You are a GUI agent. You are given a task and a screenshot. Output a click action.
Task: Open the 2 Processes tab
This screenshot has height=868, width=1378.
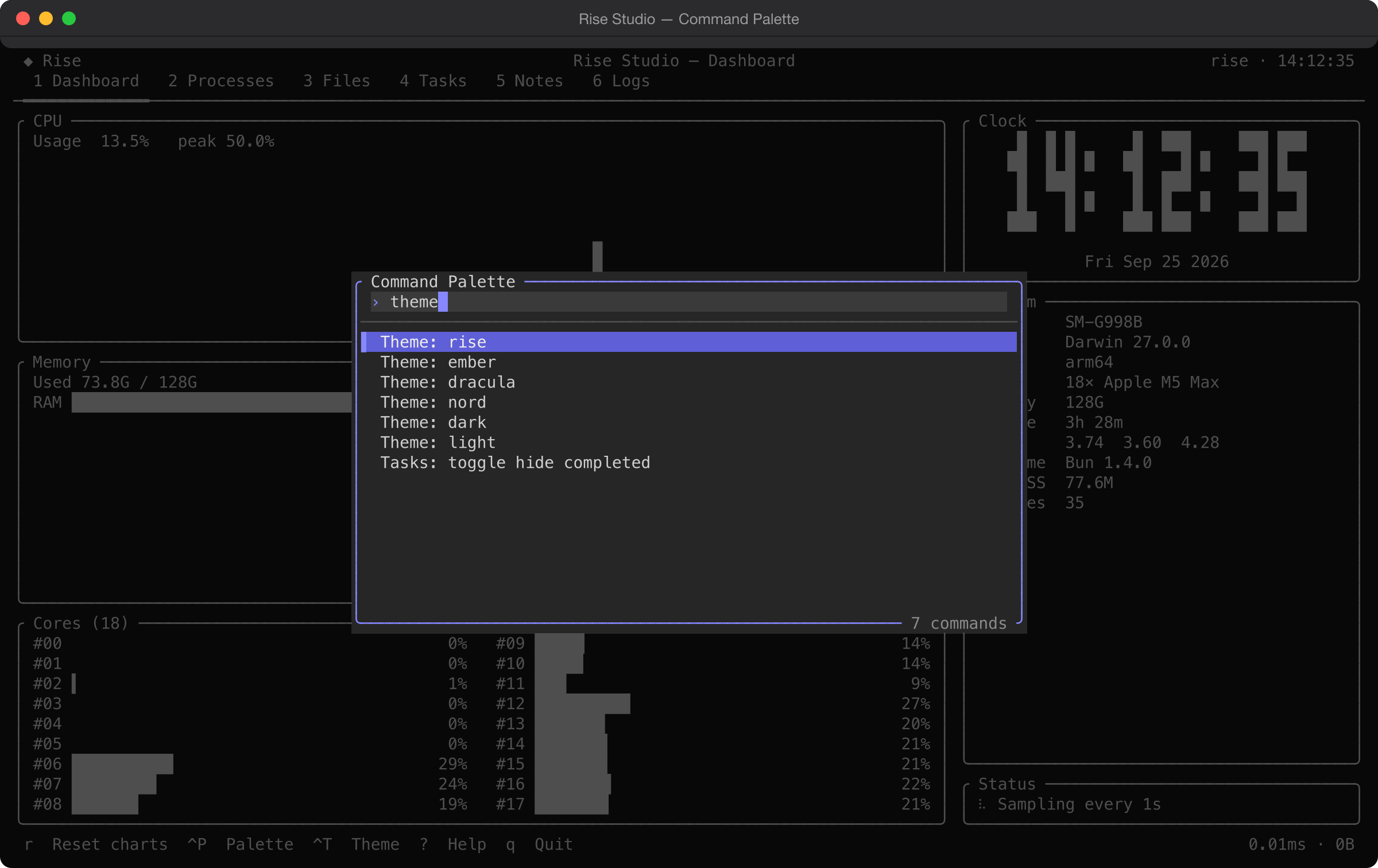pos(221,81)
